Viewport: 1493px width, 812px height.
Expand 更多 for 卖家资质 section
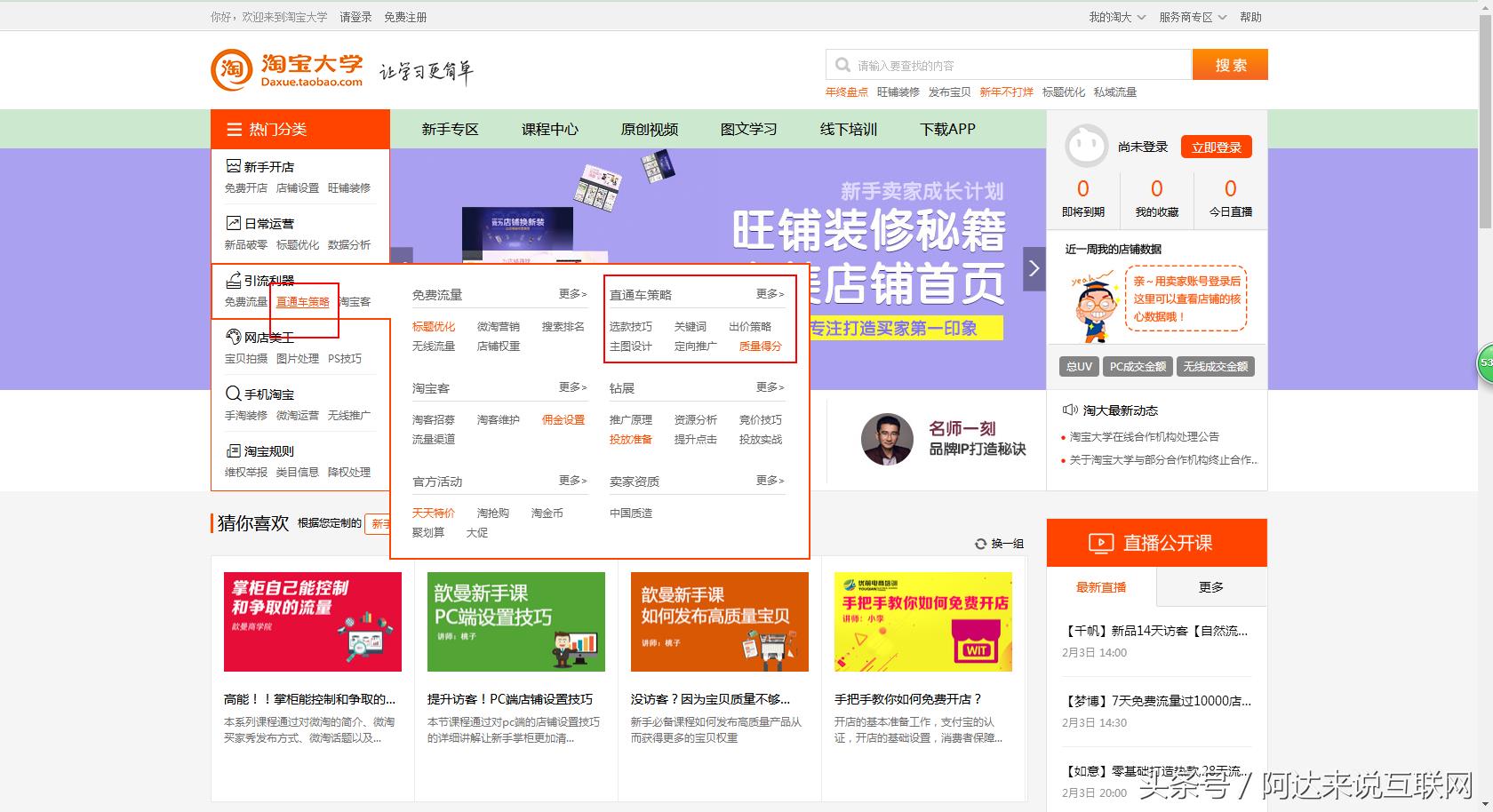[770, 481]
